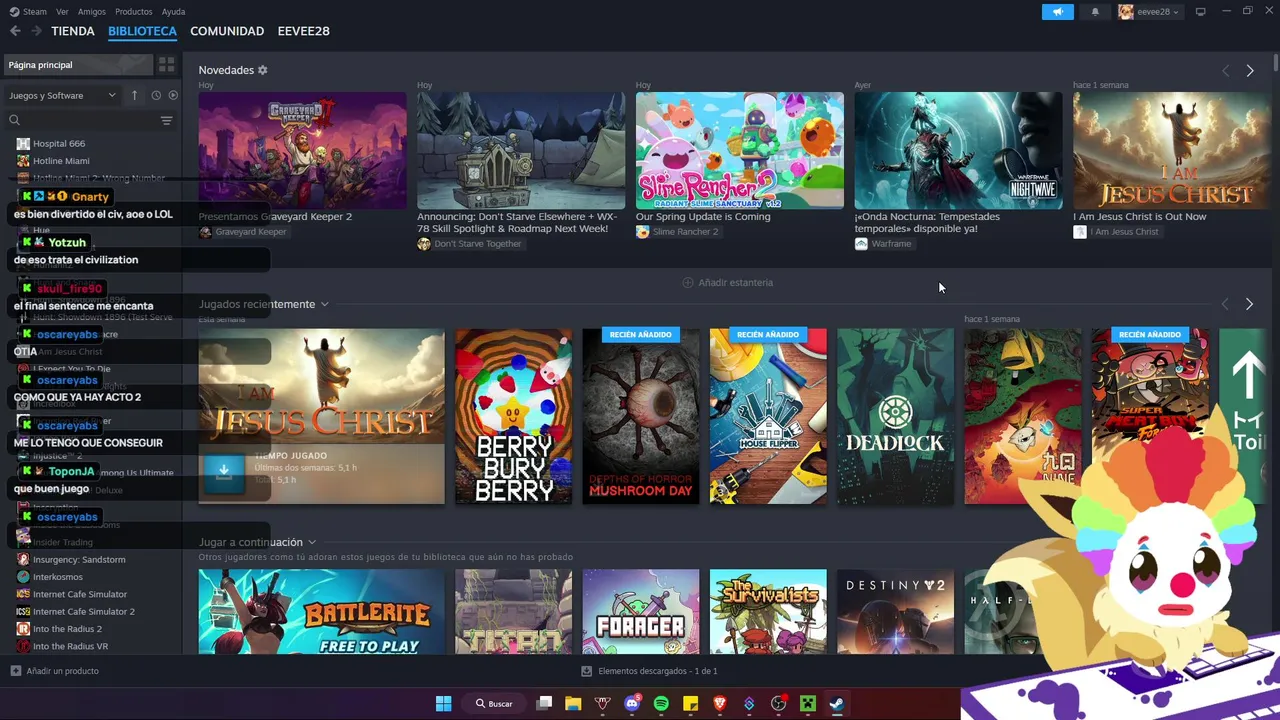Open File Explorer from the taskbar
The image size is (1280, 720).
pos(573,704)
